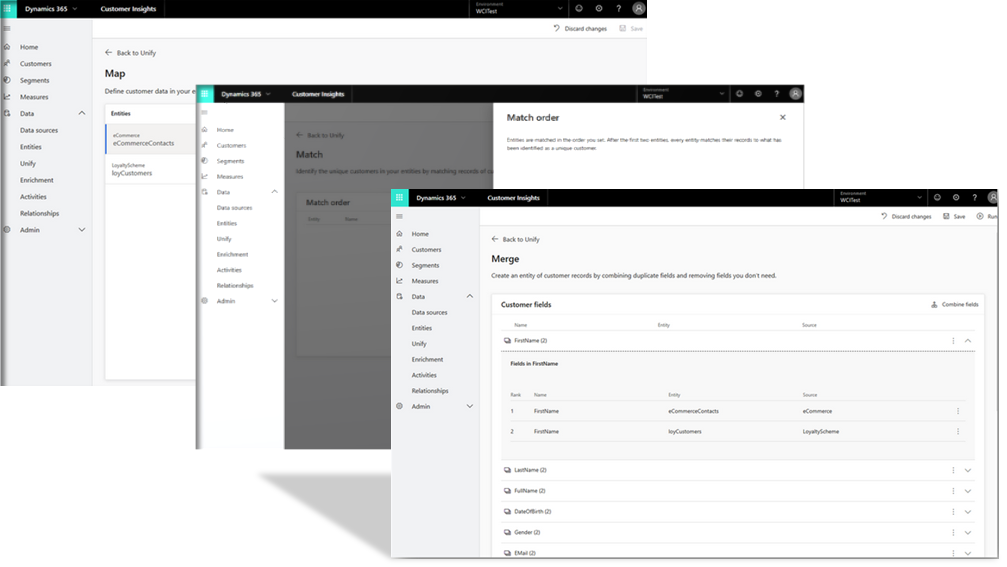Select Activities in Merge window sidebar
The image size is (1007, 567).
(424, 375)
